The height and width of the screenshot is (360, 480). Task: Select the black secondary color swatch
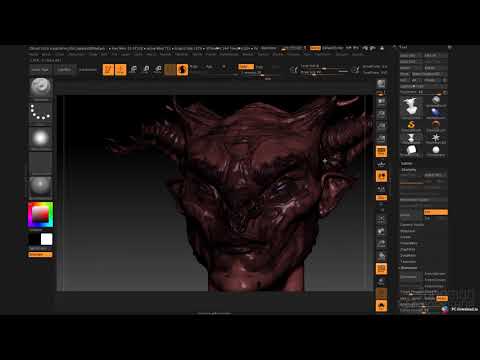pyautogui.click(x=34, y=239)
